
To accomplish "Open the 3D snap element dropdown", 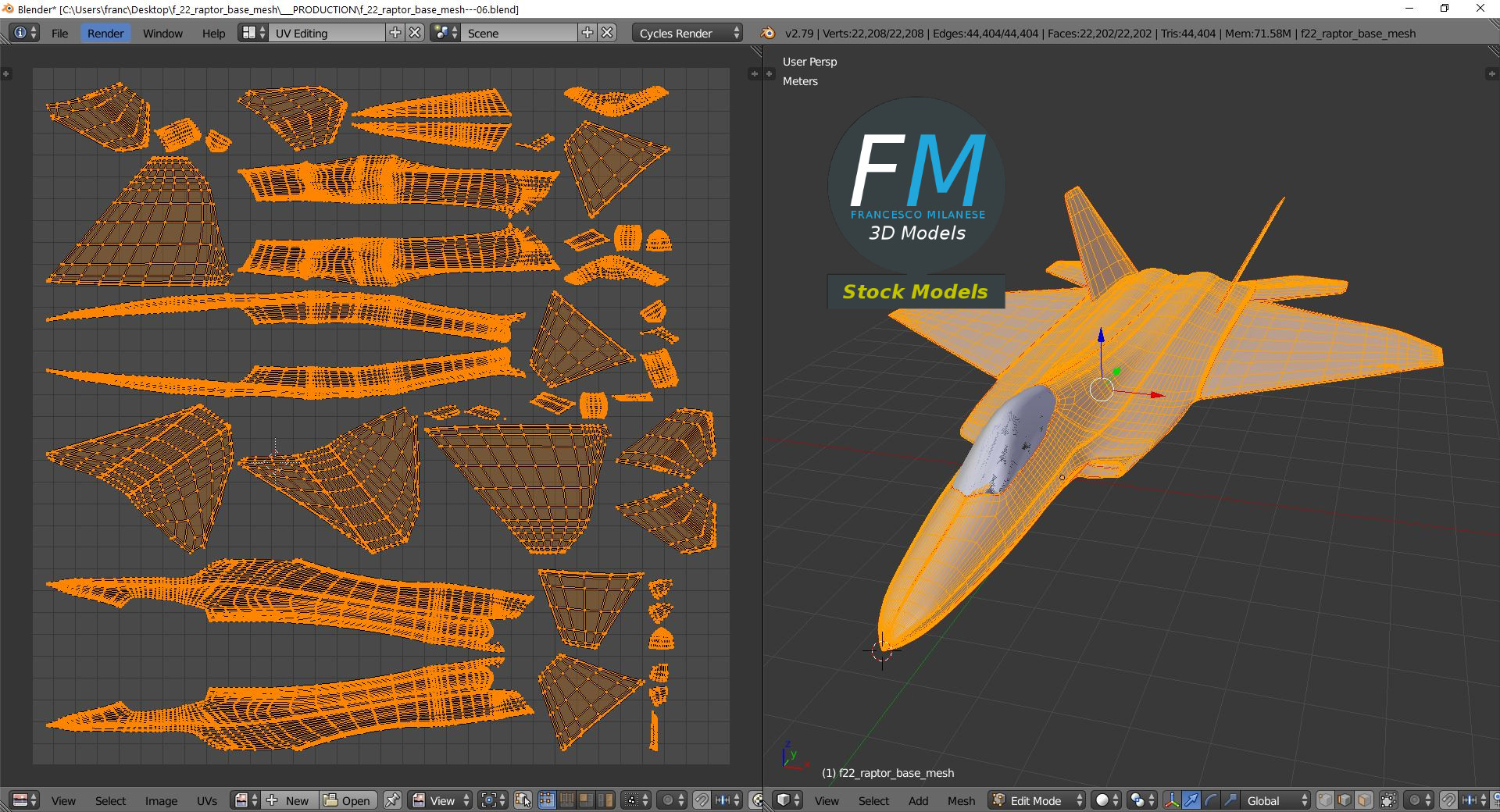I will (x=1473, y=800).
